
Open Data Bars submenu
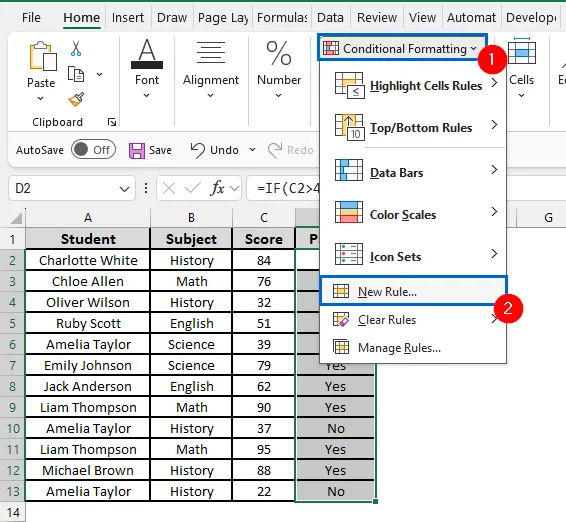(x=413, y=172)
